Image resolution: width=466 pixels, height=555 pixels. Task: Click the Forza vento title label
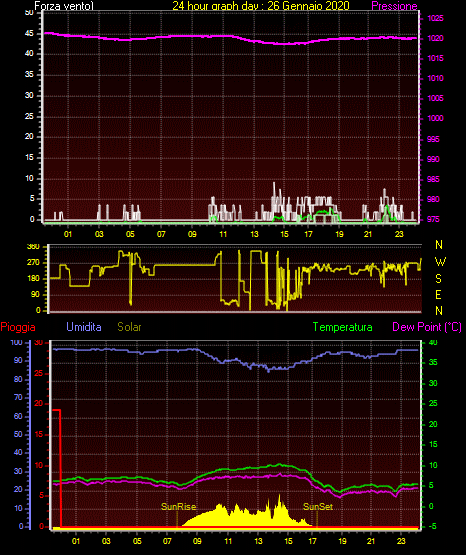click(x=64, y=6)
